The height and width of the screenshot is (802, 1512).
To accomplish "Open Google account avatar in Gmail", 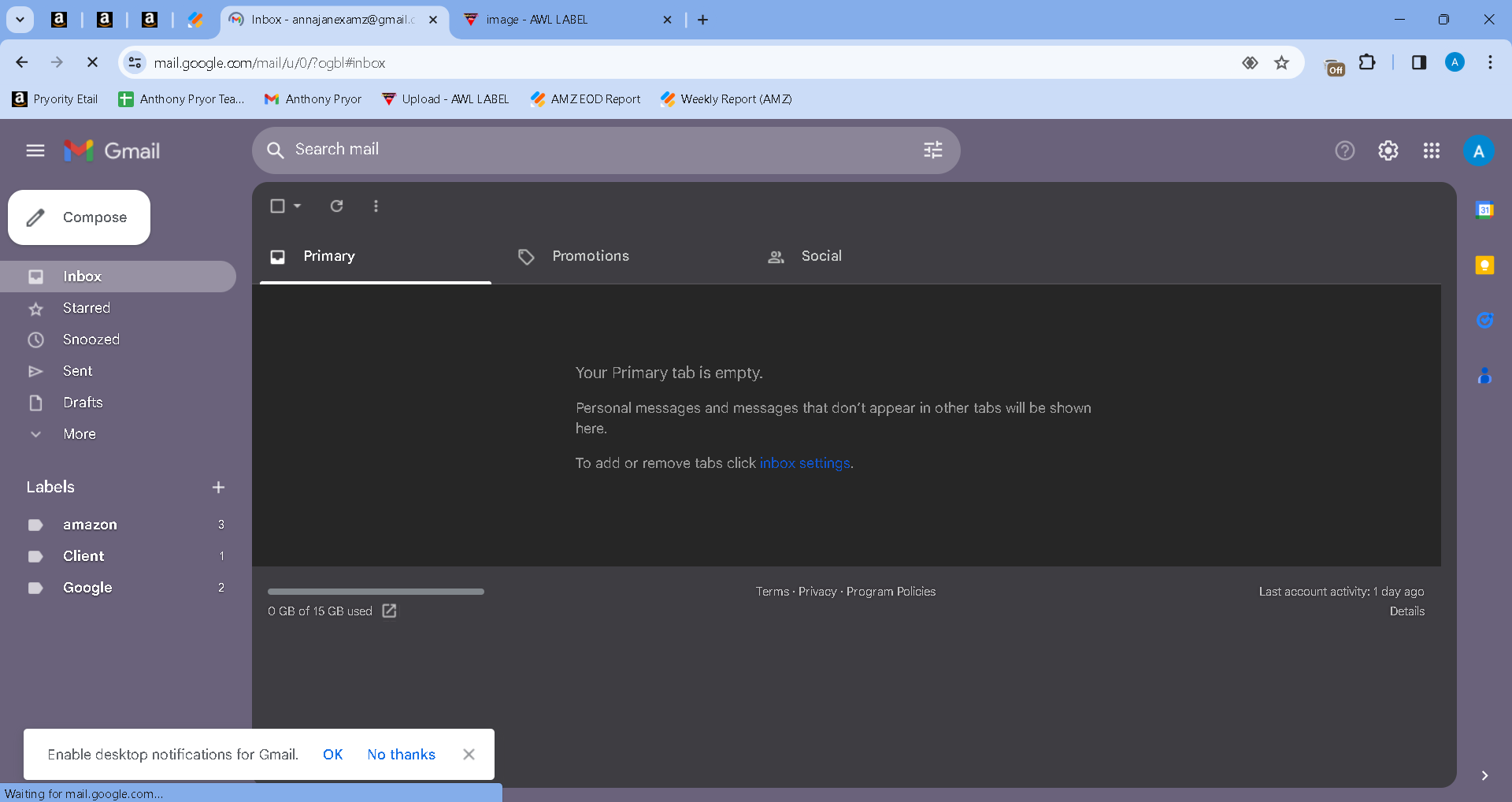I will point(1479,150).
